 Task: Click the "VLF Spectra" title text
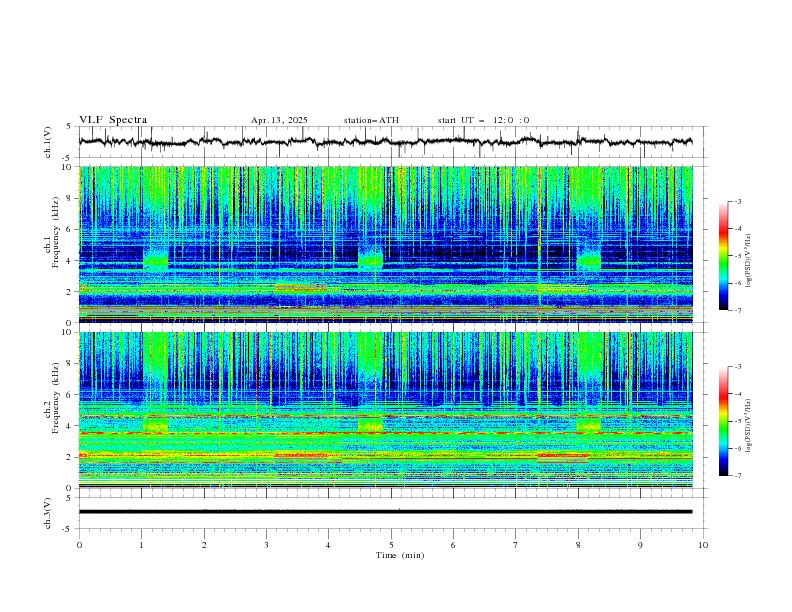[x=113, y=120]
